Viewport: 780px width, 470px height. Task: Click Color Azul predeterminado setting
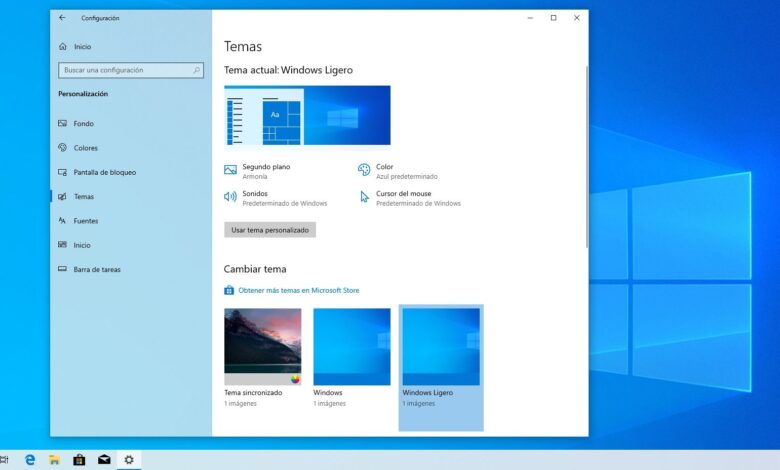point(406,171)
